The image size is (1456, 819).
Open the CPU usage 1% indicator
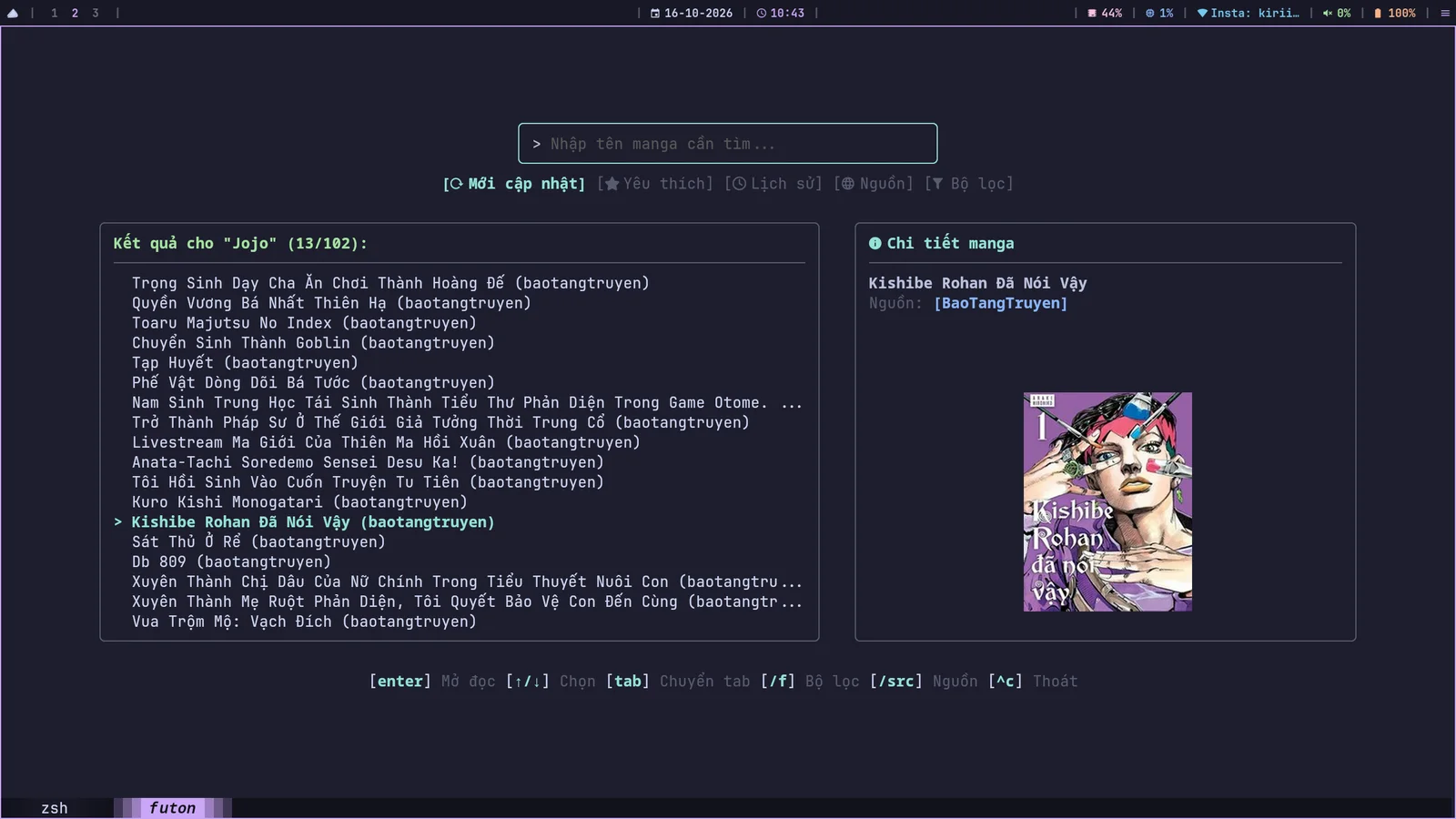[x=1159, y=13]
